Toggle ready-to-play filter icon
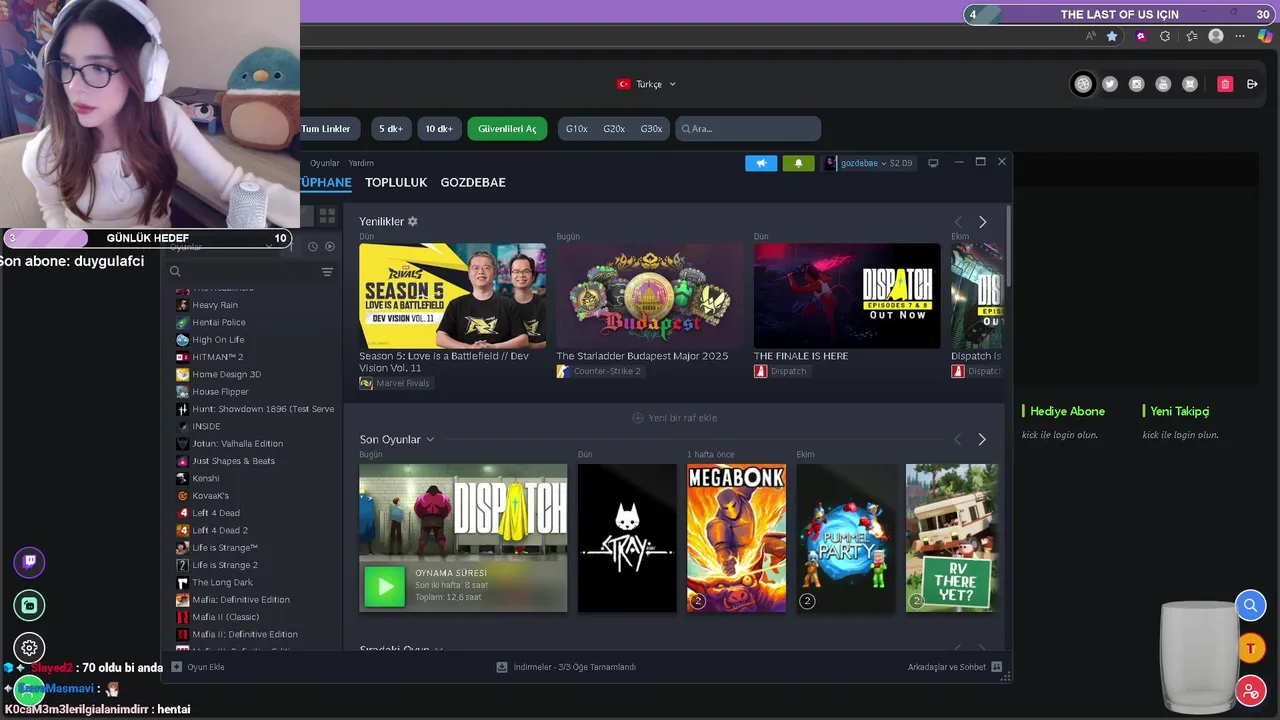The image size is (1280, 720). 330,246
